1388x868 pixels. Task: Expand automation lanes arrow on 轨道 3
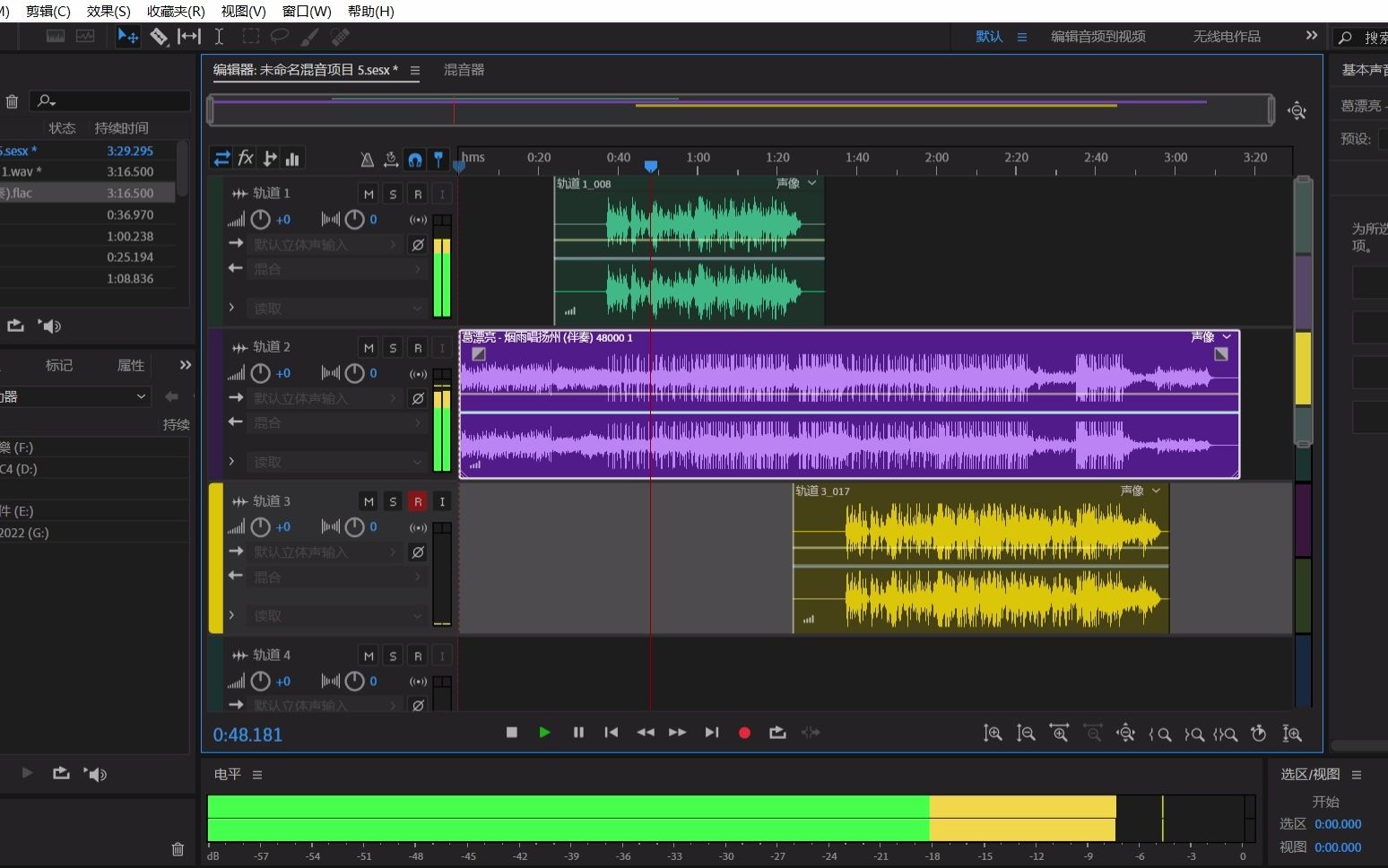pos(231,615)
